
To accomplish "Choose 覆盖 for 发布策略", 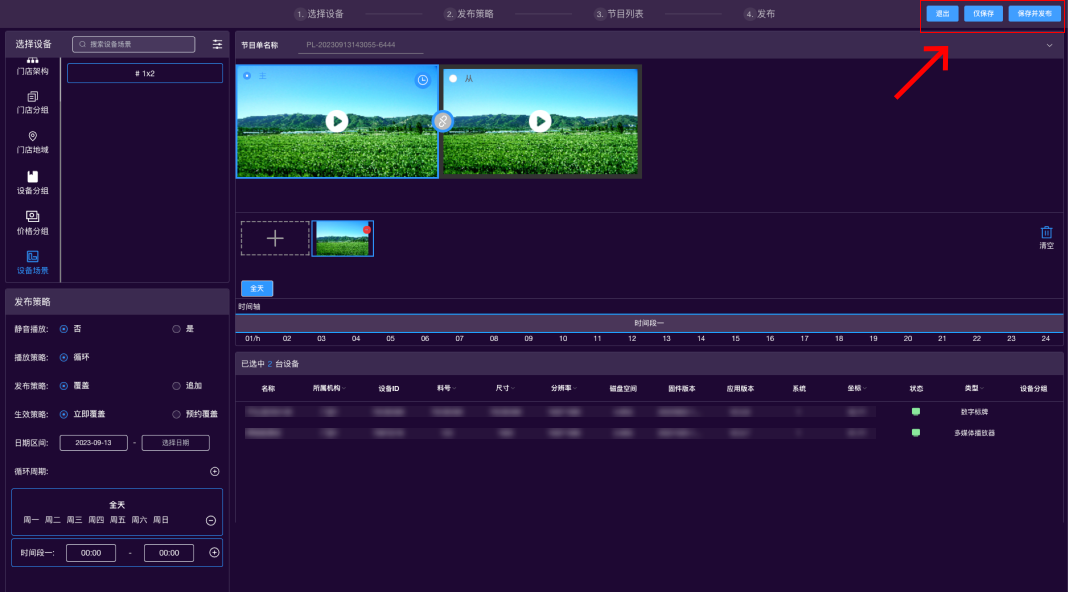I will (64, 386).
